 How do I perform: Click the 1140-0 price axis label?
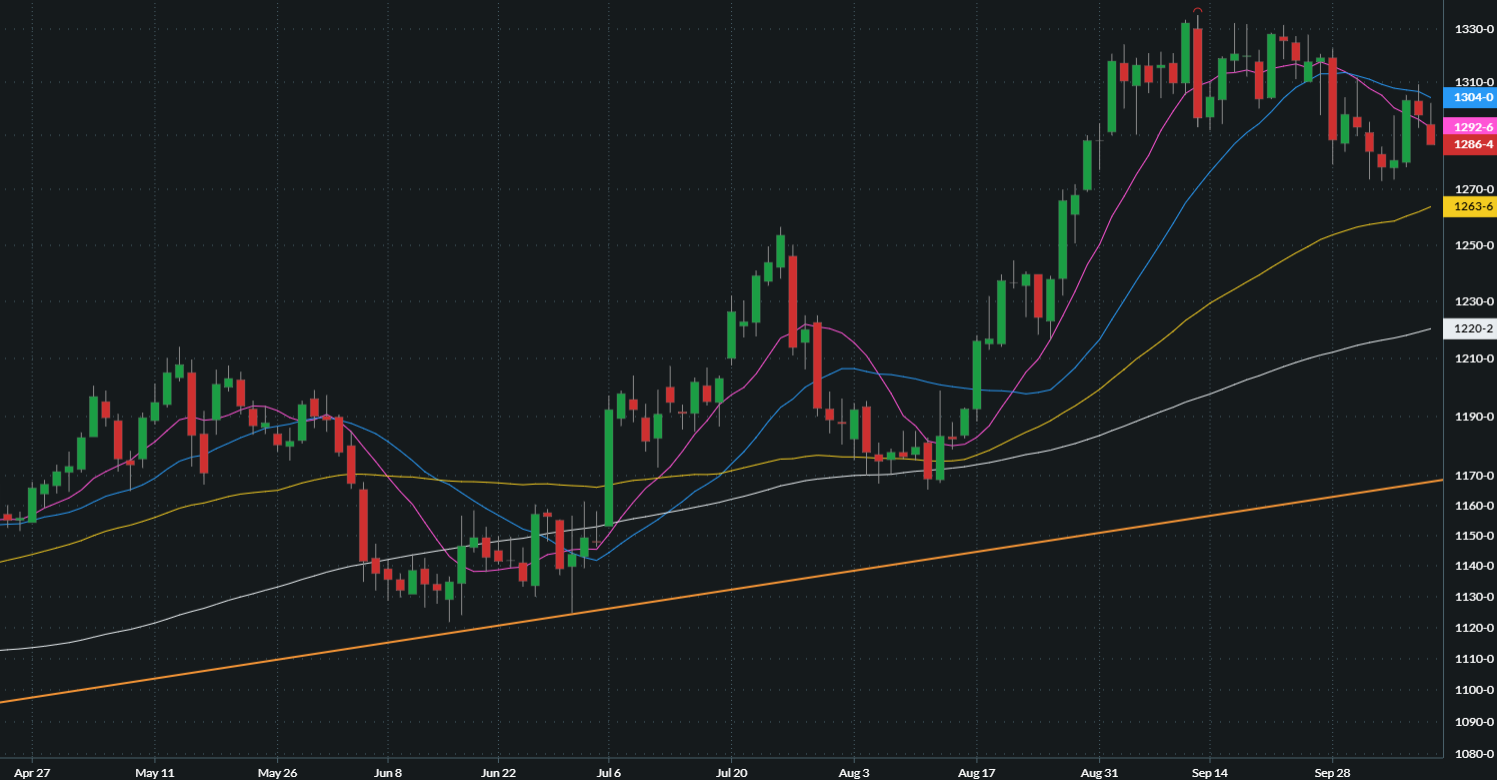[1474, 566]
